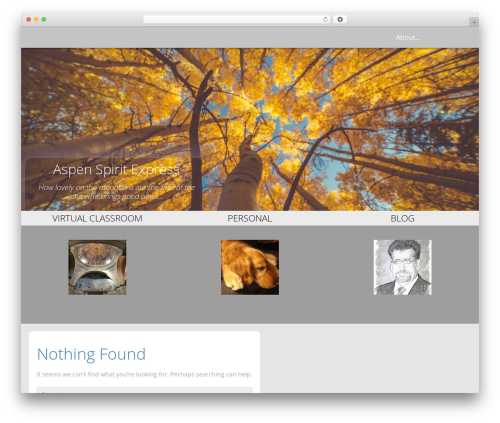The image size is (500, 423).
Task: Open the VIRTUAL CLASSROOM section
Action: [x=97, y=219]
